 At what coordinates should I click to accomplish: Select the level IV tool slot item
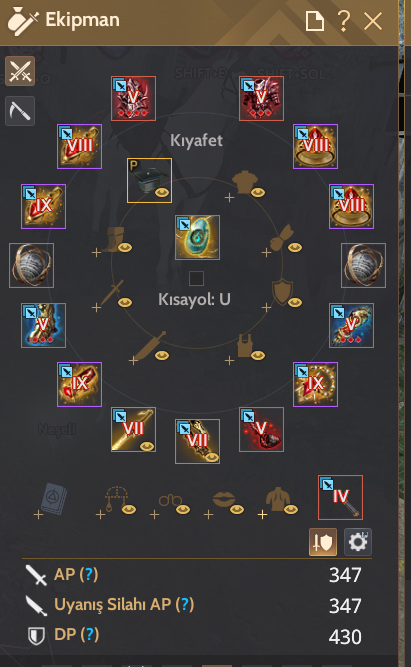point(340,497)
